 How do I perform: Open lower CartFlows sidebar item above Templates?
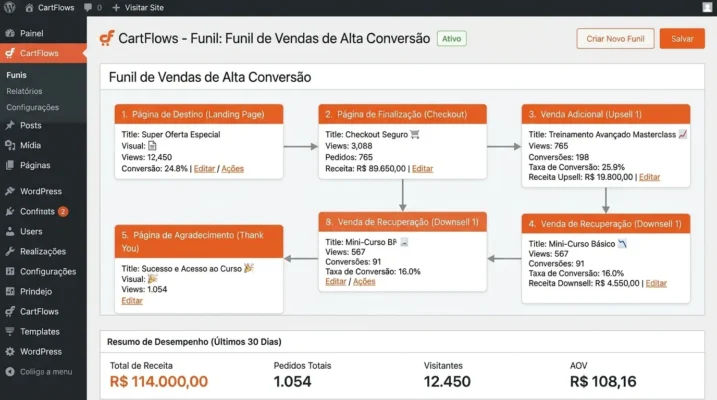click(x=43, y=312)
